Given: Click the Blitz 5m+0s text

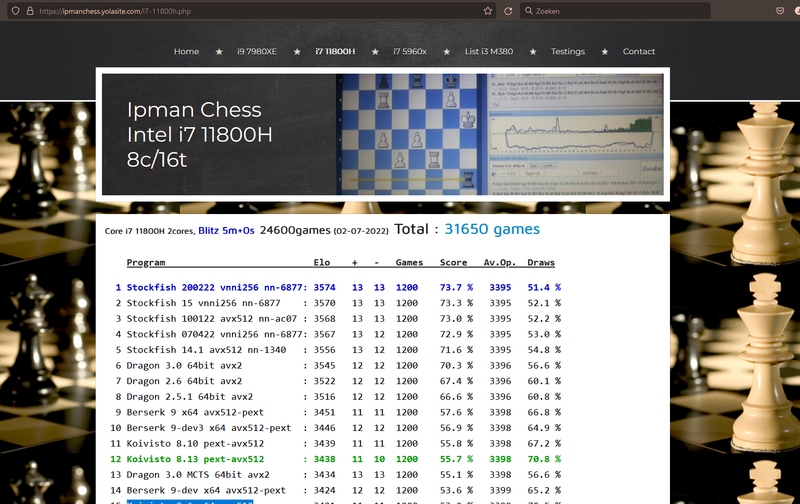Looking at the screenshot, I should 226,231.
